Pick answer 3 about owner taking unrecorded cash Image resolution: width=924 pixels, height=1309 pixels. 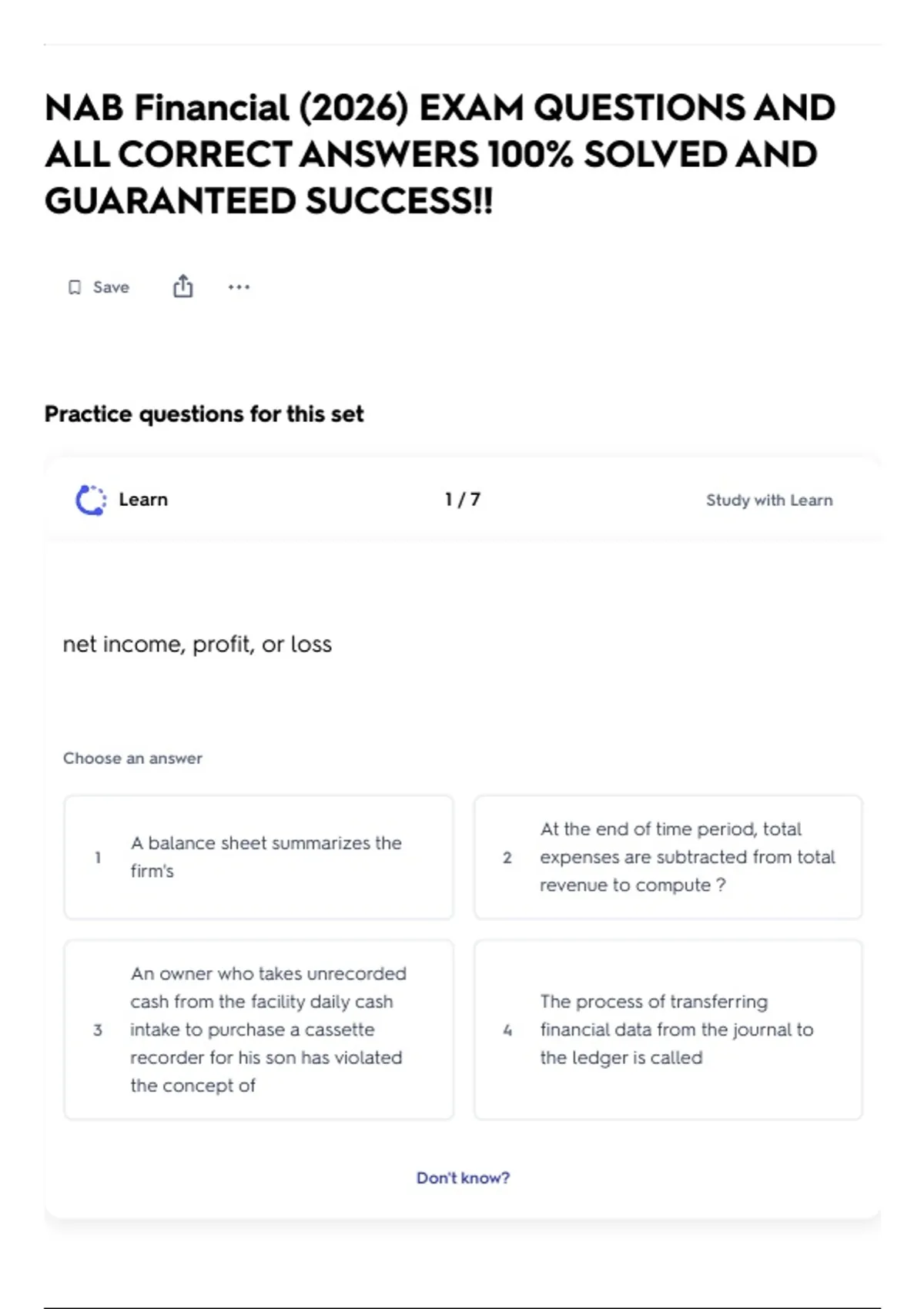259,1029
